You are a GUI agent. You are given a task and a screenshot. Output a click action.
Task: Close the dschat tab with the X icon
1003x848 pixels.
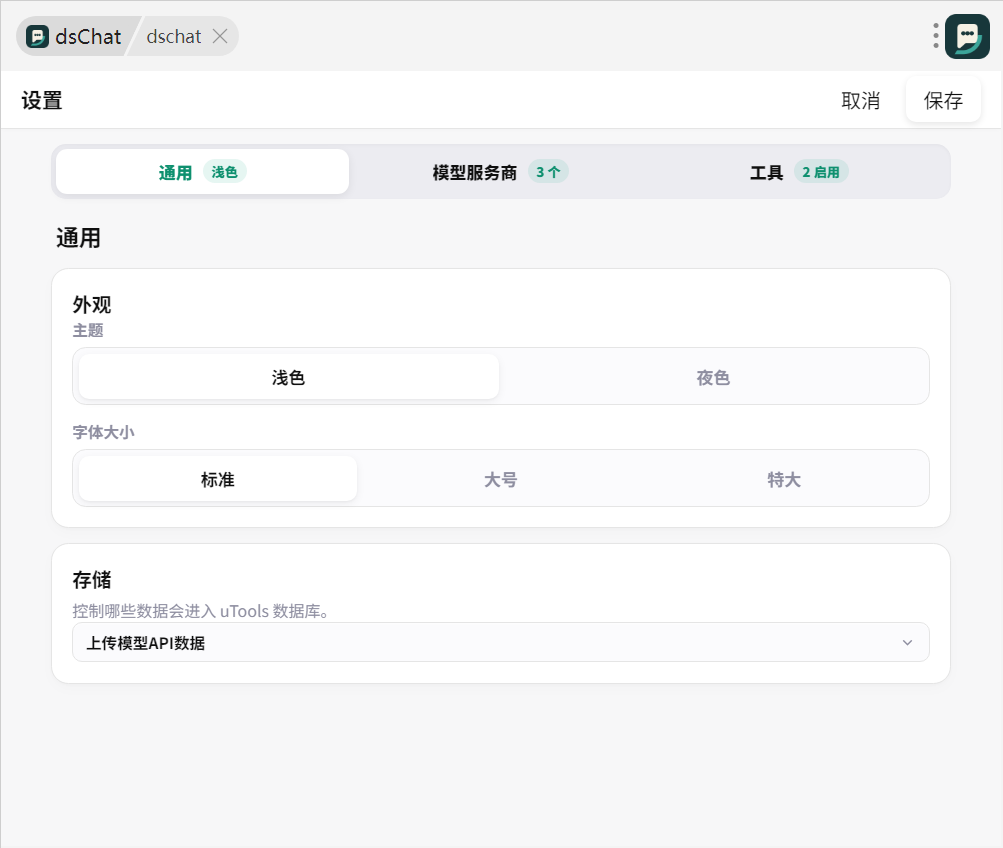tap(220, 36)
